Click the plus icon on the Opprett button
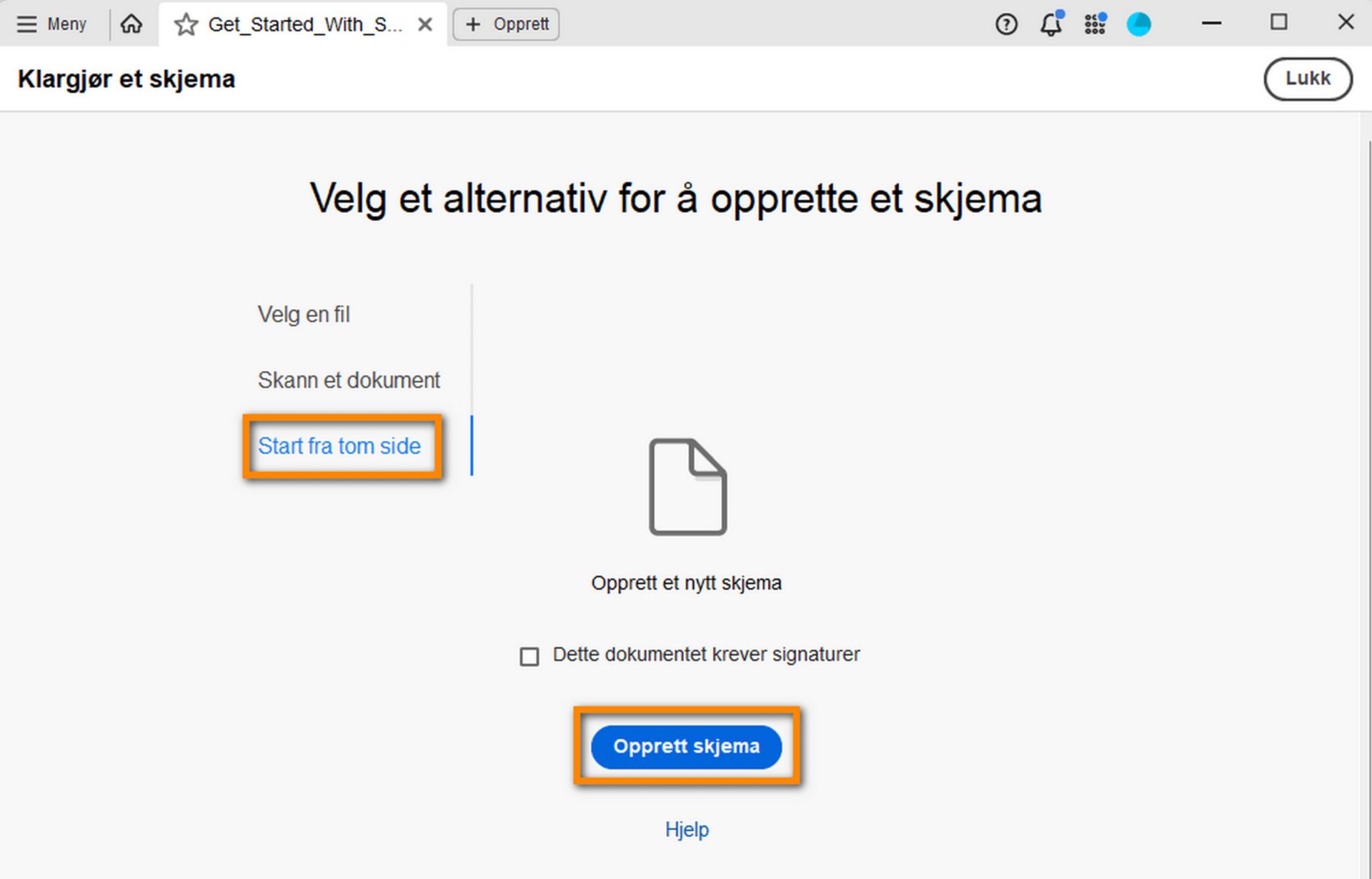Image resolution: width=1372 pixels, height=879 pixels. [x=472, y=24]
